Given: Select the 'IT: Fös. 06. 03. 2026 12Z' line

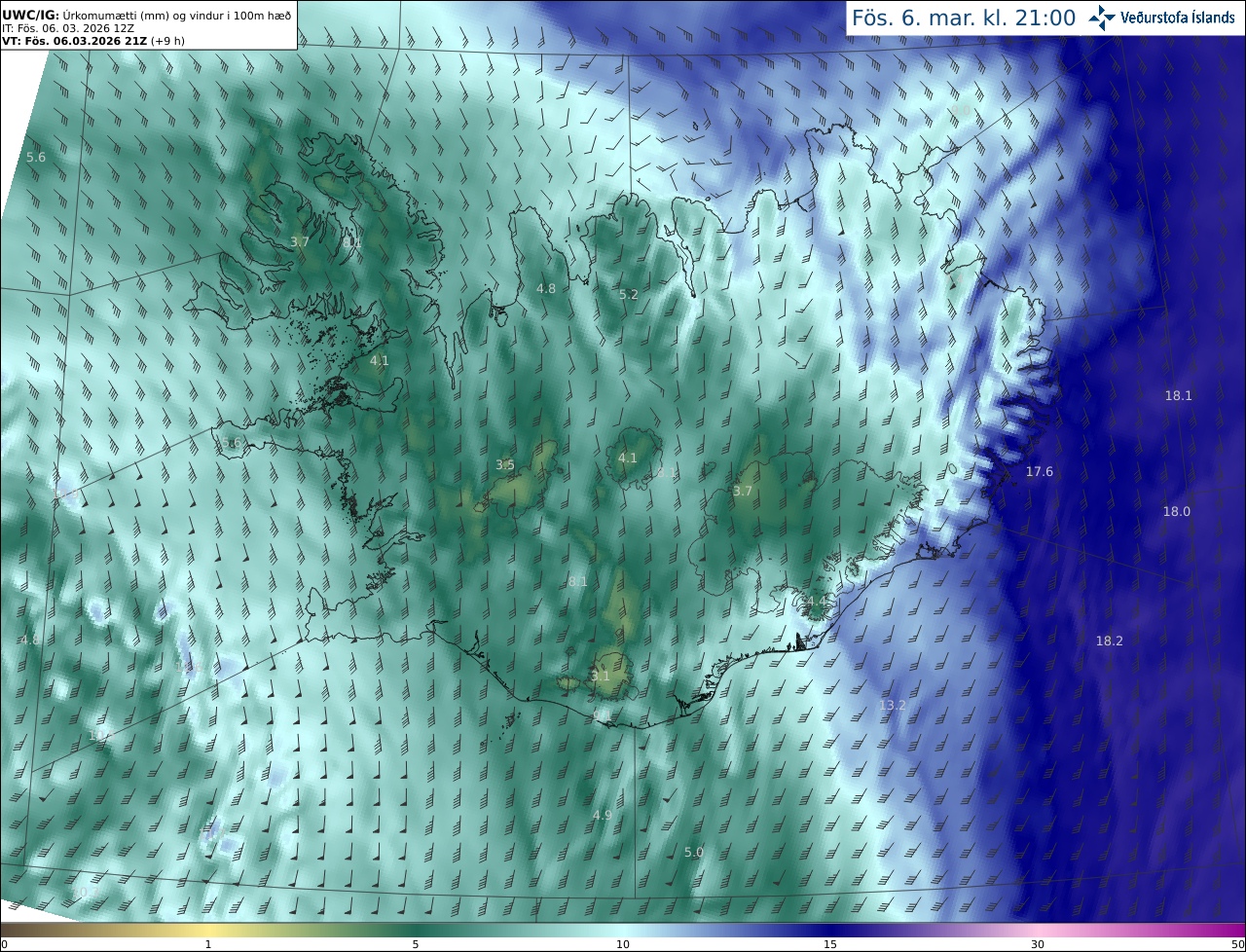Looking at the screenshot, I should [67, 27].
